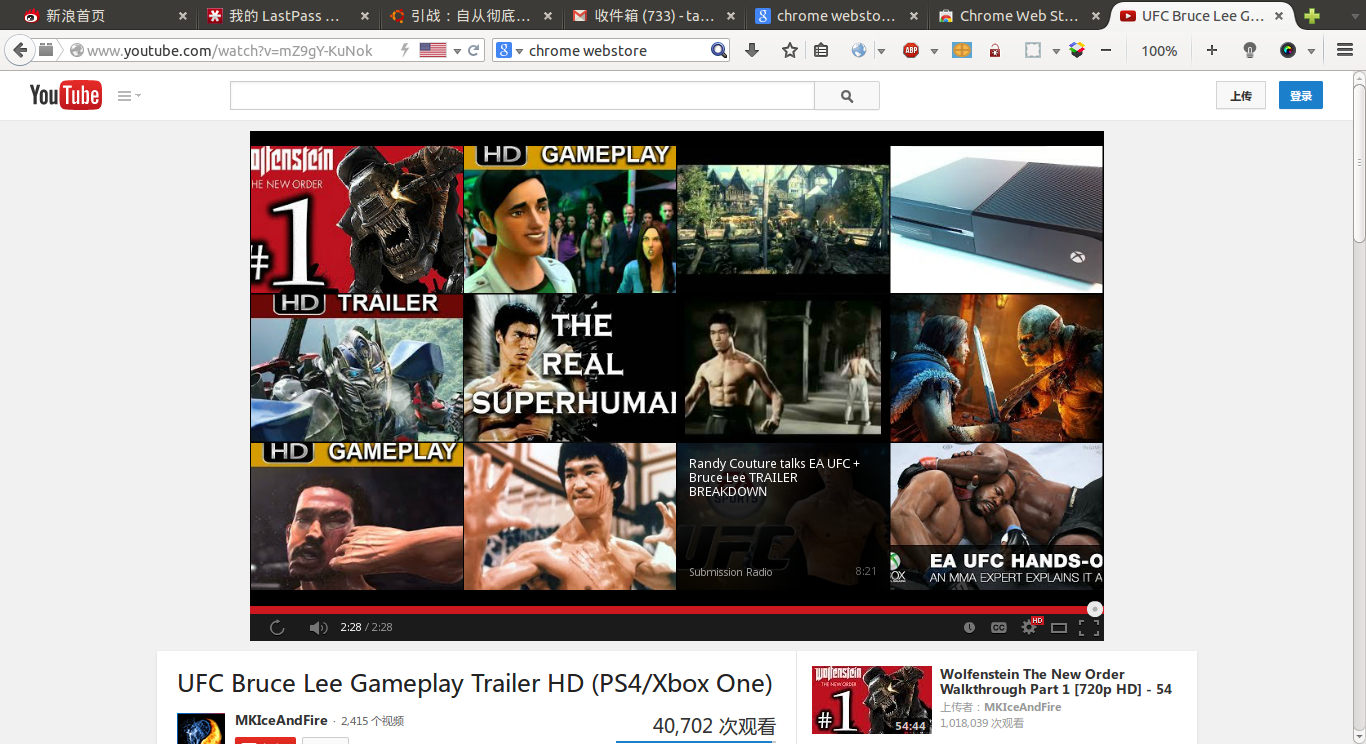
Task: Switch to the Chrome Web Store tab
Action: click(1019, 16)
